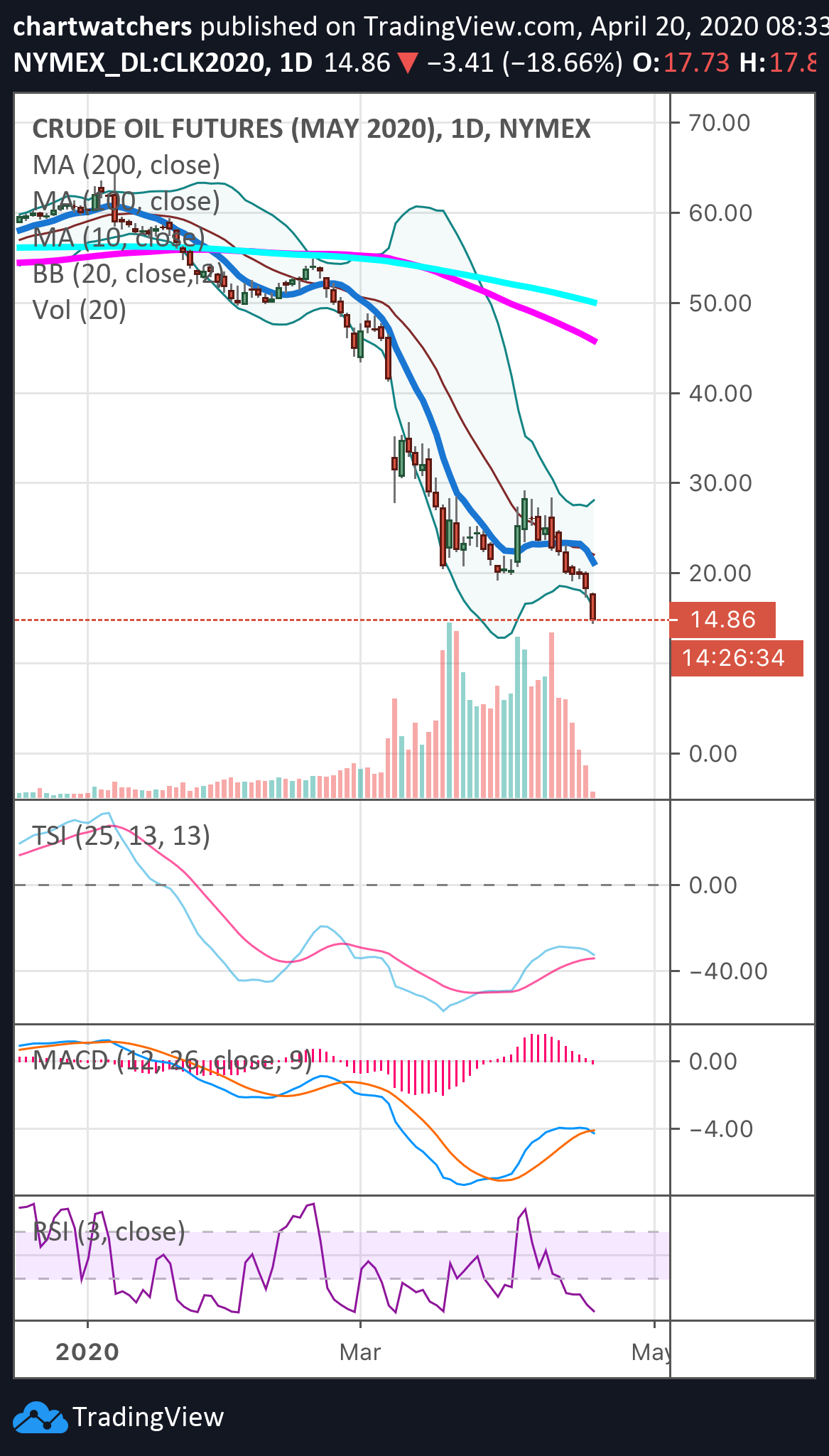Click the current price tag 14.86
The image size is (829, 1456).
coord(723,620)
